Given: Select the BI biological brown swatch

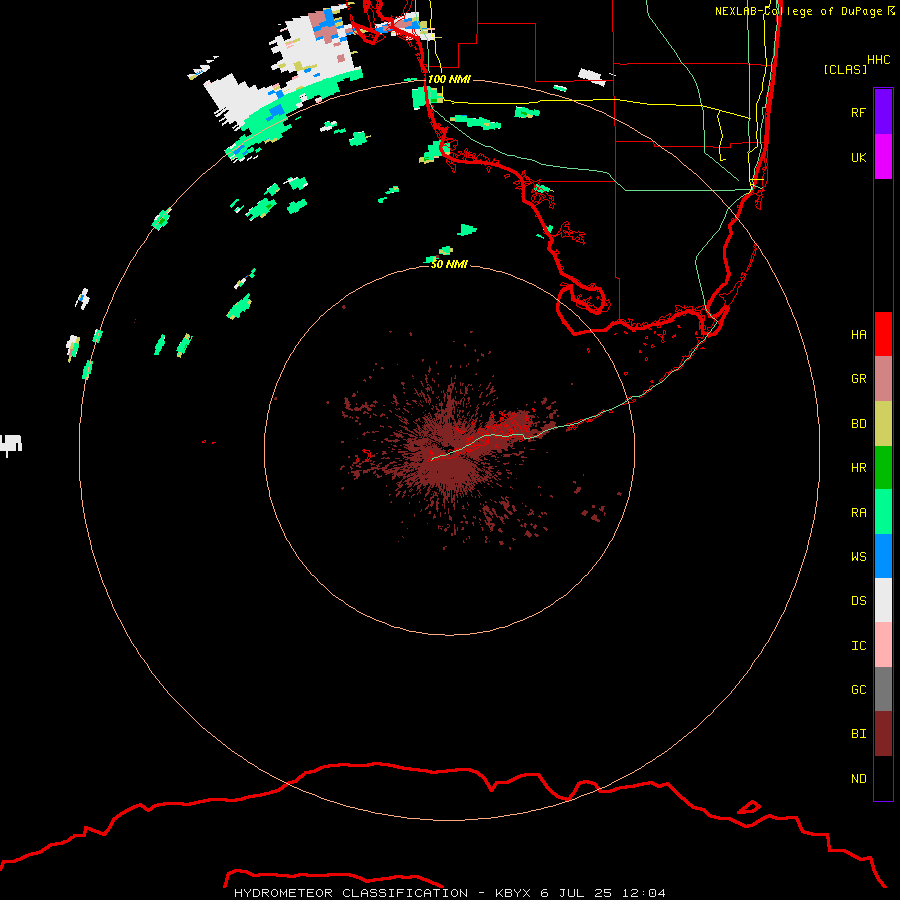Looking at the screenshot, I should tap(883, 734).
